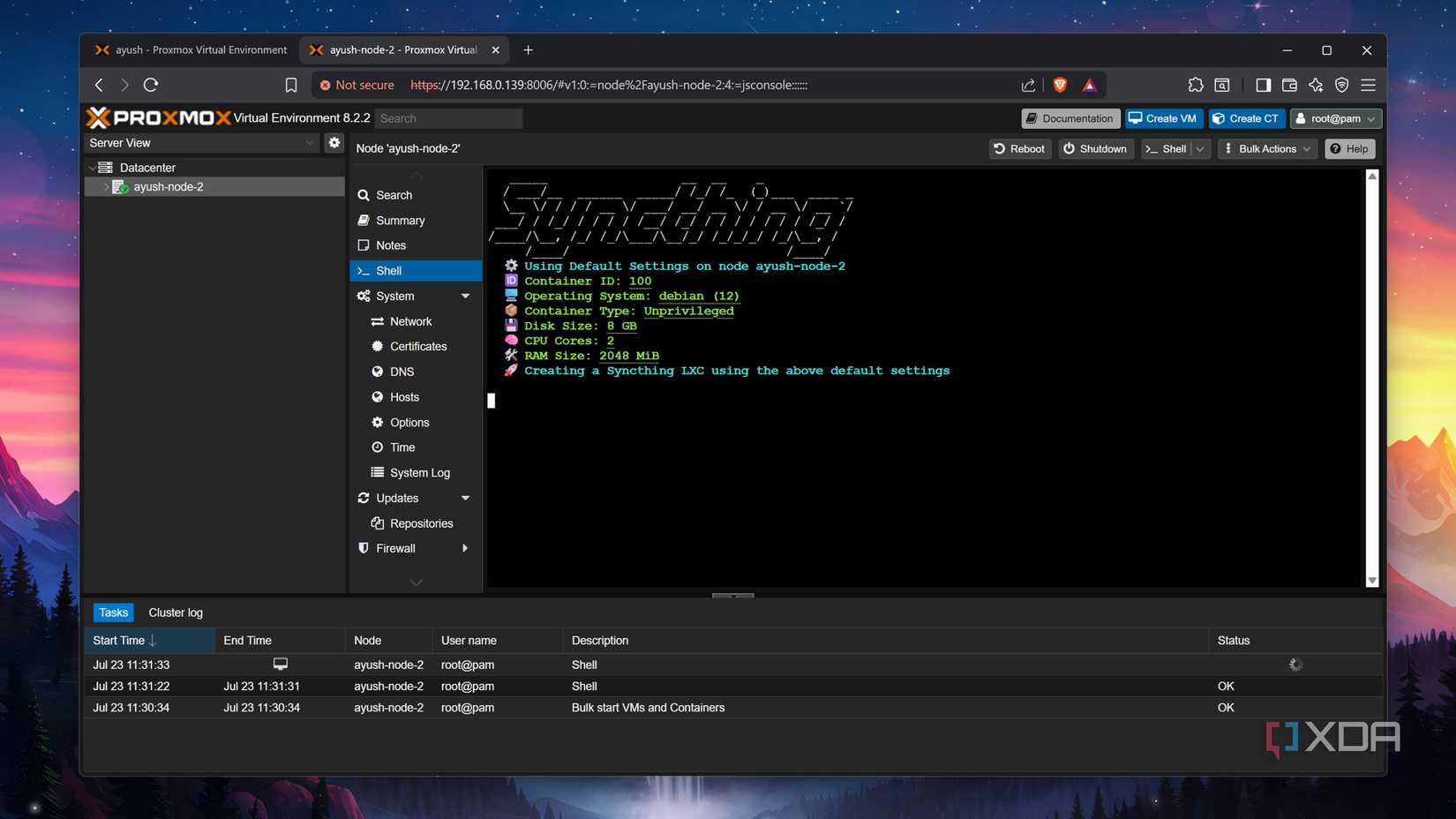Open Leo AI sparkle icon
Screen dimensions: 1456x819
(x=1316, y=85)
